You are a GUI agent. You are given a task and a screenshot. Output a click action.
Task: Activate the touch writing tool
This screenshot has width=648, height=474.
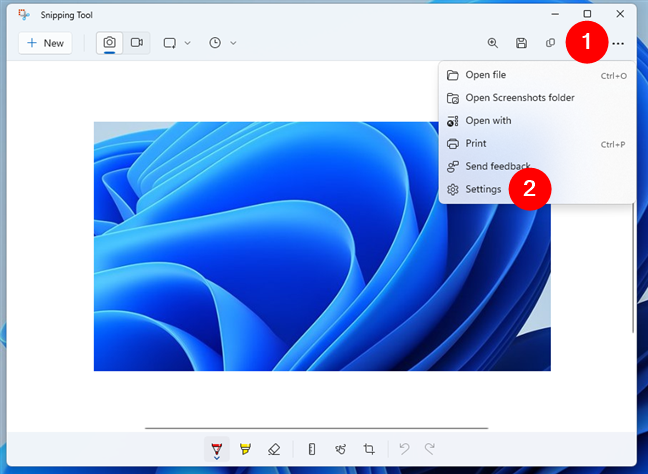(x=340, y=449)
